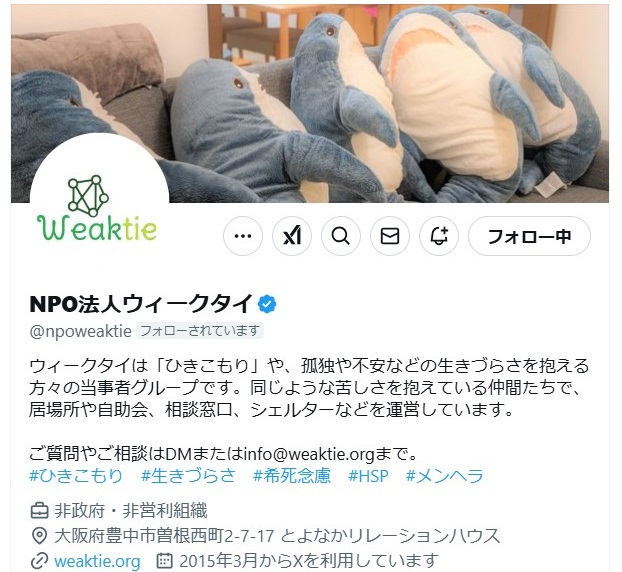Click the フォロー中 following button
622x572 pixels.
[529, 236]
